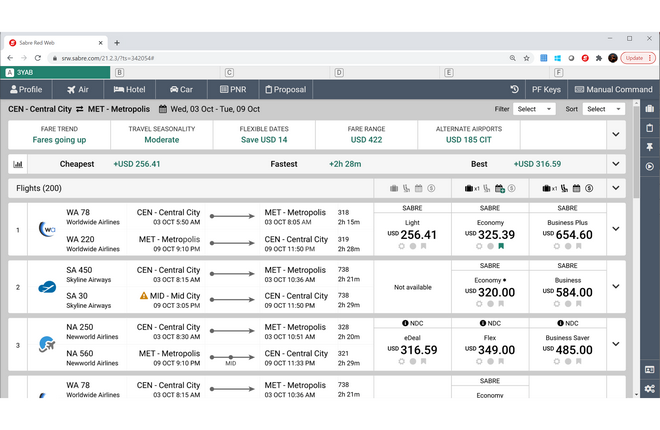Select the Best +USD 316.59 option

(x=516, y=164)
